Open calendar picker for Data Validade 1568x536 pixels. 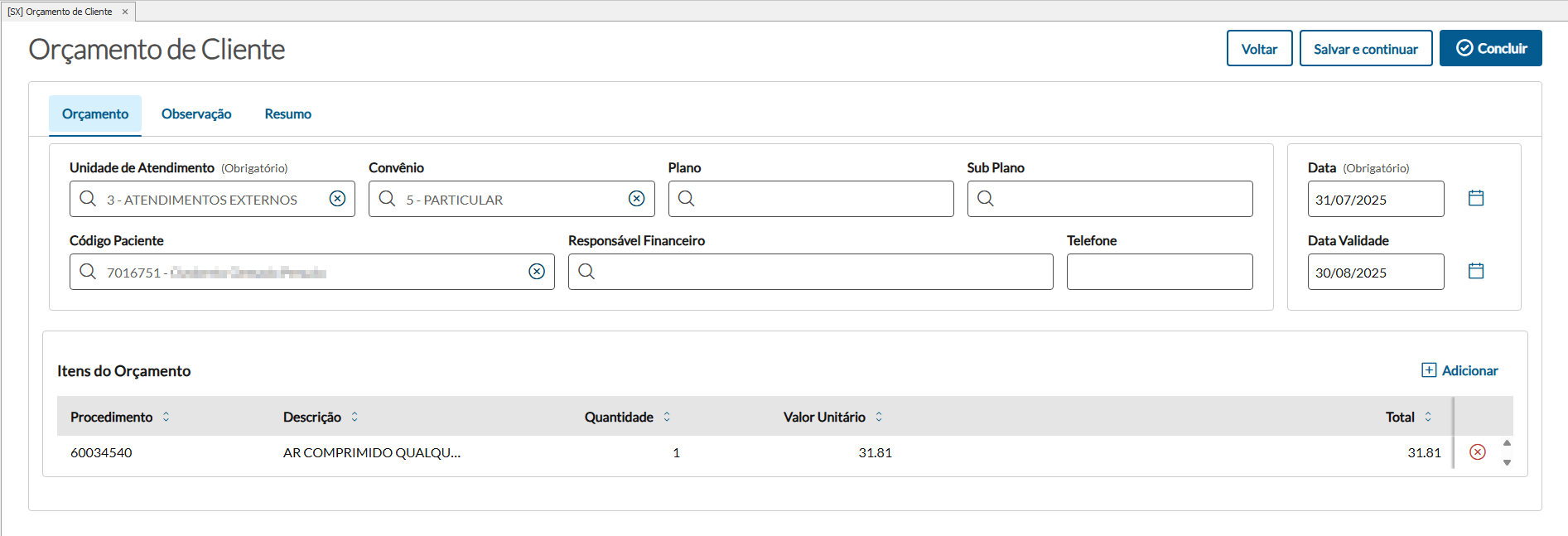click(1475, 271)
